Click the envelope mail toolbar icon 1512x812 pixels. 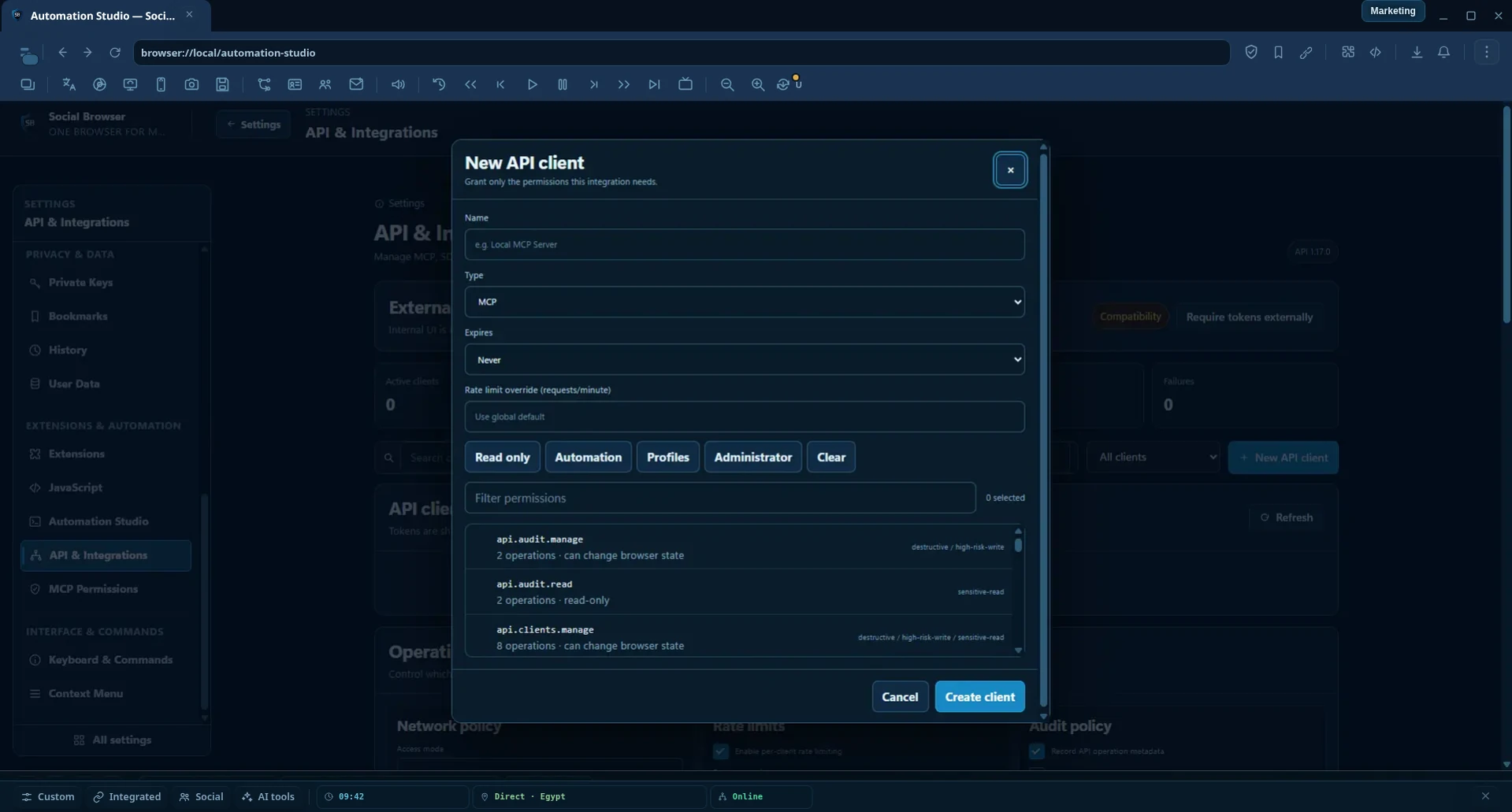(356, 84)
